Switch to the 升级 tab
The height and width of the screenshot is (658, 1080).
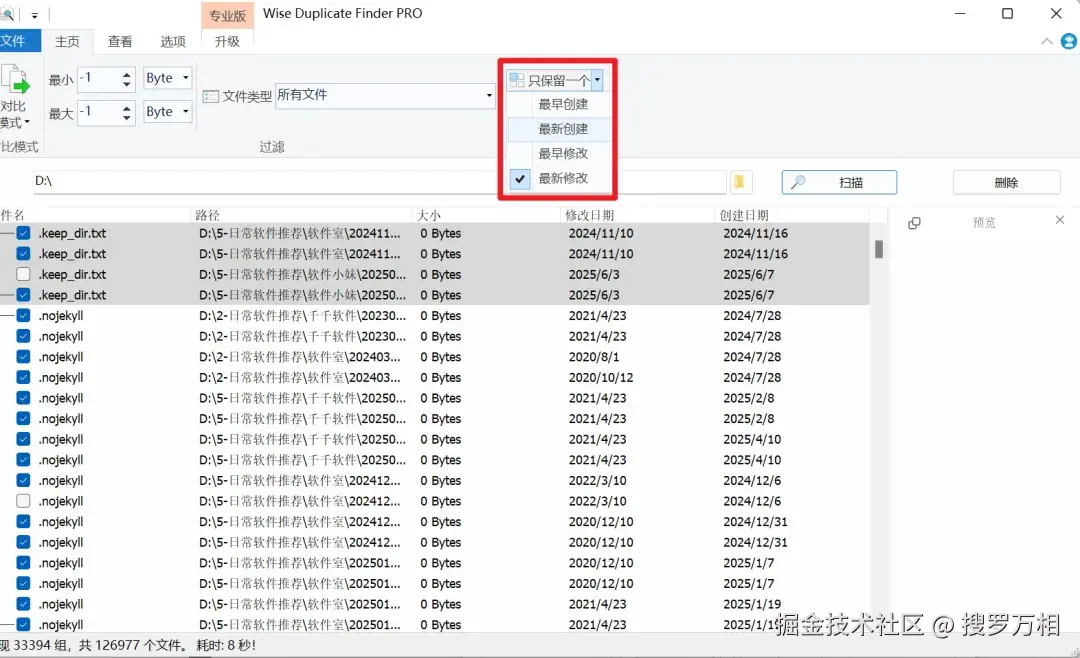[227, 42]
